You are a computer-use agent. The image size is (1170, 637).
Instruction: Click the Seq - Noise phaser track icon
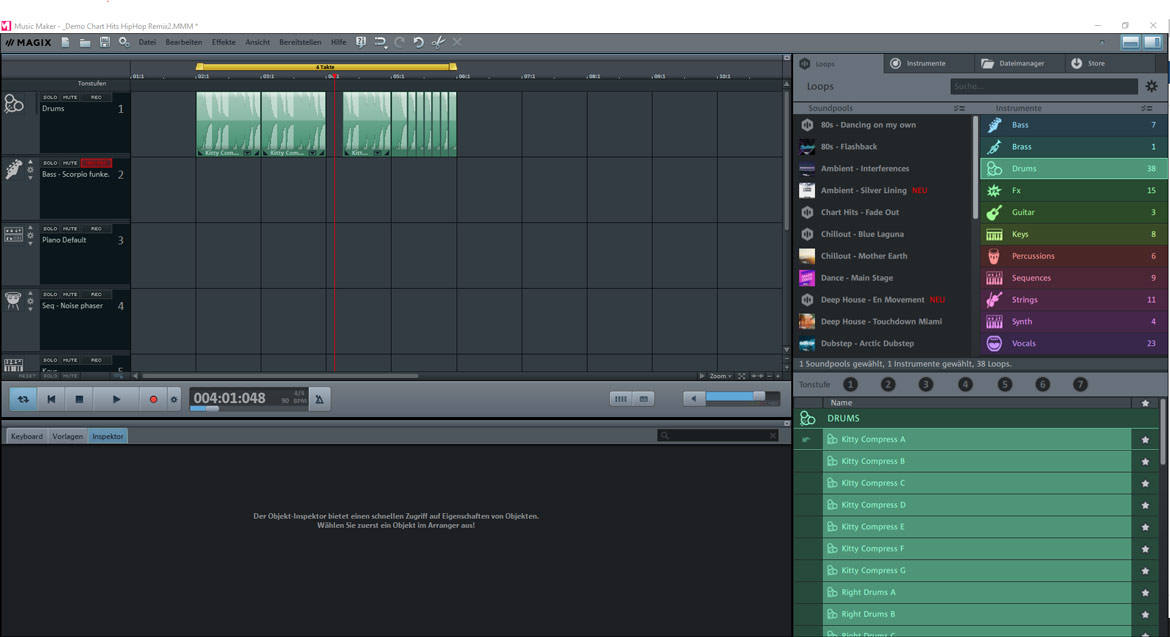(x=13, y=301)
